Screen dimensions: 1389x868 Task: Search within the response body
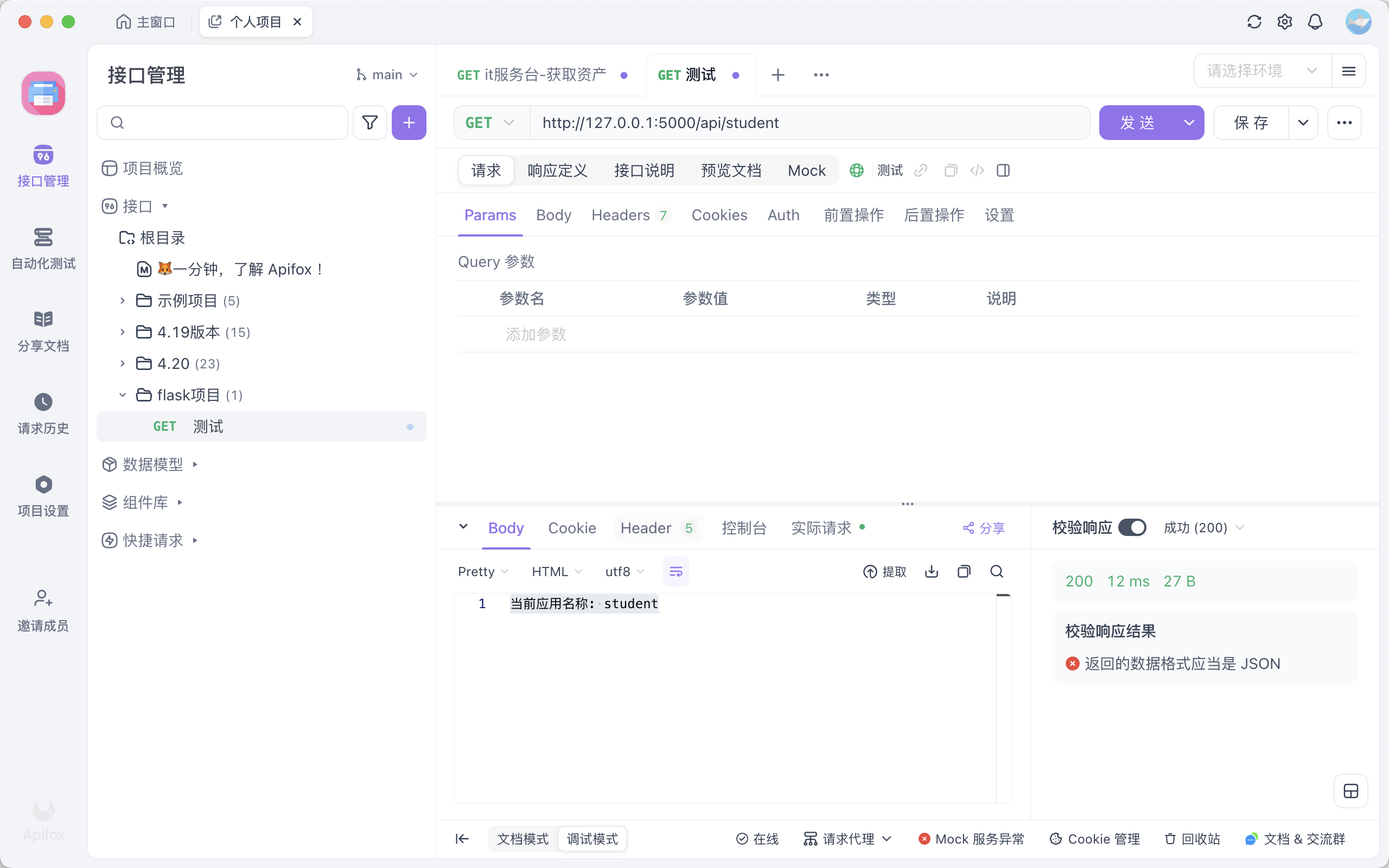pos(996,571)
